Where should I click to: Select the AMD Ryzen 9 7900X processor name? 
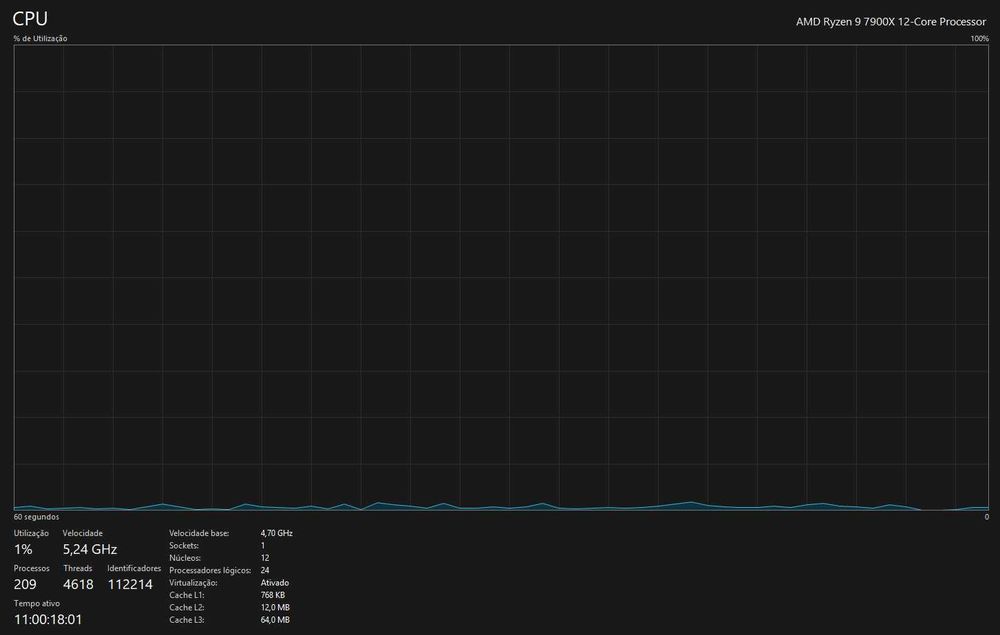pos(890,22)
